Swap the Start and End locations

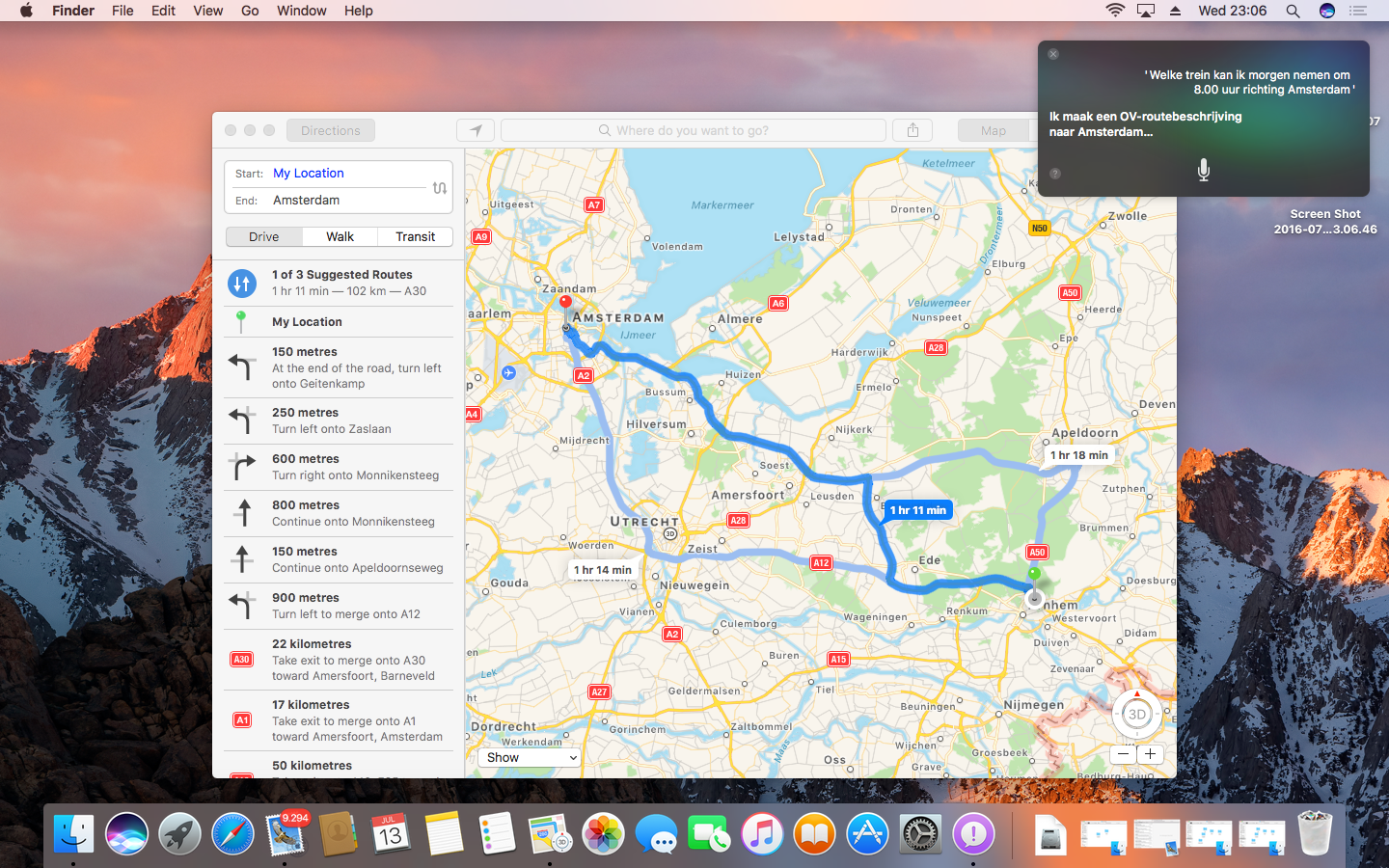click(440, 188)
